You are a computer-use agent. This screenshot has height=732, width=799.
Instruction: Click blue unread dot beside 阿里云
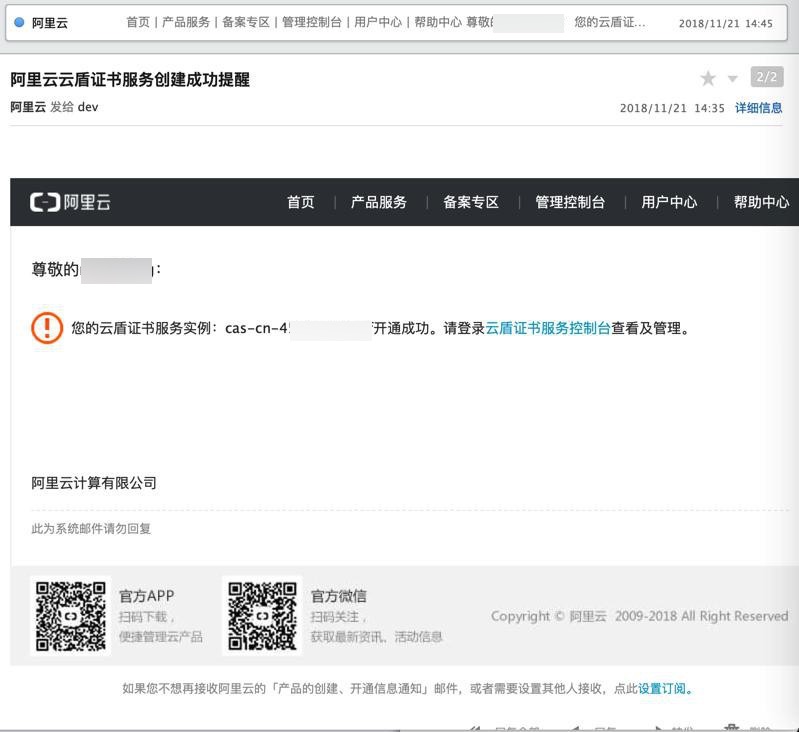point(19,22)
